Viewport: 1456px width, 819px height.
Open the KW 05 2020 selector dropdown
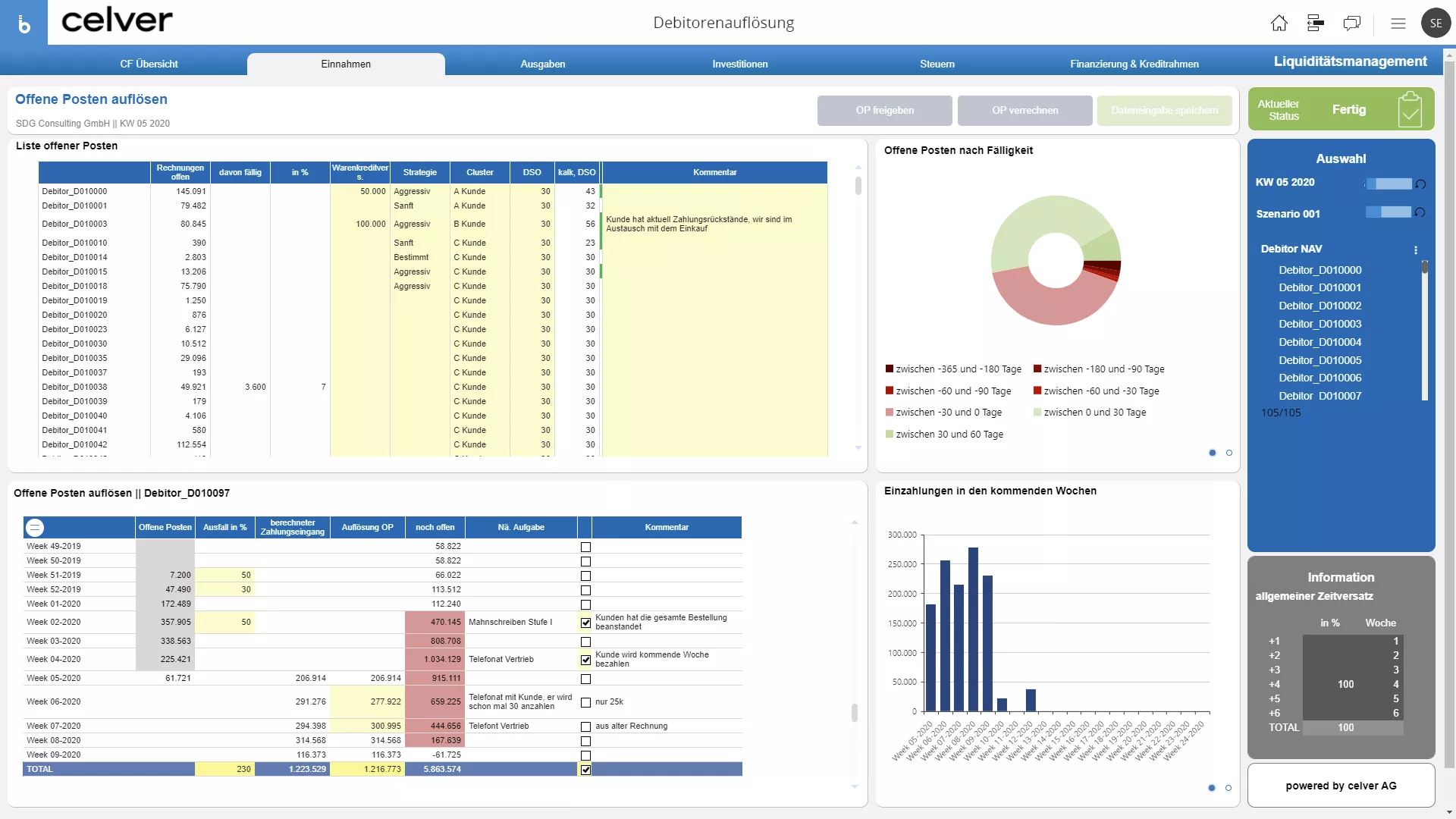(1389, 184)
